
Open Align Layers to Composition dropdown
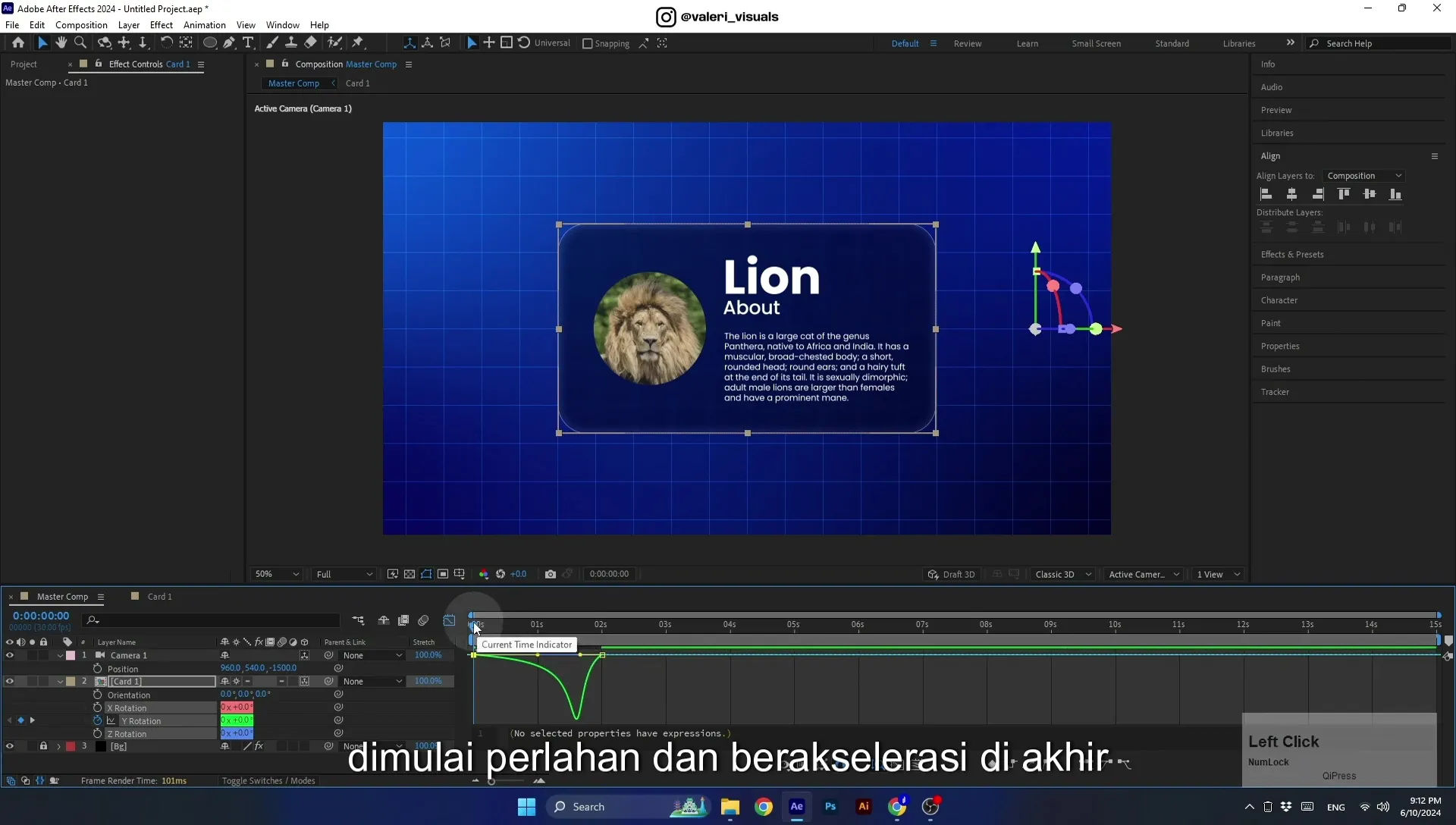tap(1363, 176)
